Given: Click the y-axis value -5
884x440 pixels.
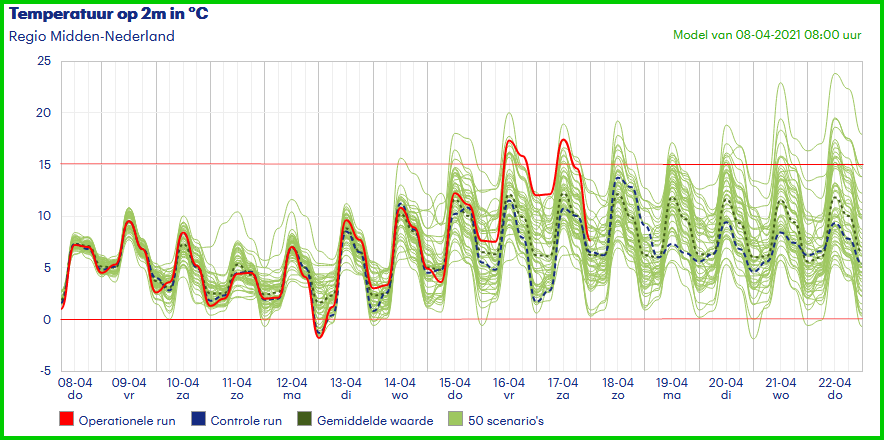Looking at the screenshot, I should click(46, 371).
